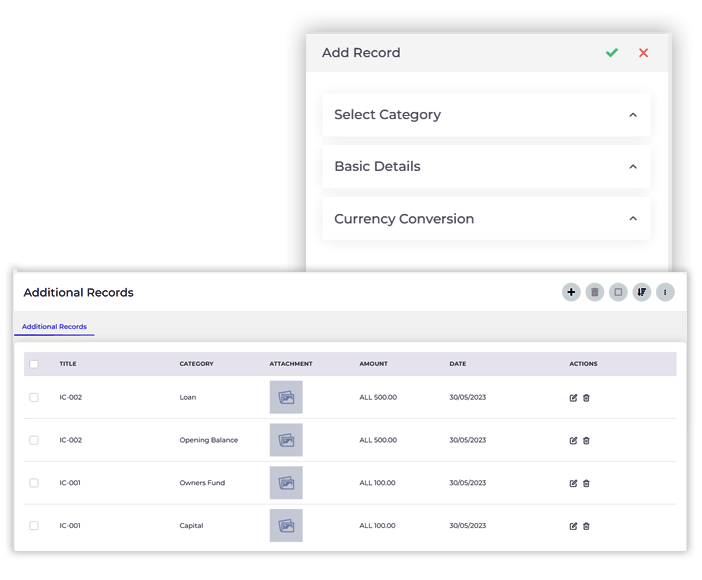This screenshot has height=580, width=702.
Task: Click the green checkmark to save record
Action: (x=611, y=53)
